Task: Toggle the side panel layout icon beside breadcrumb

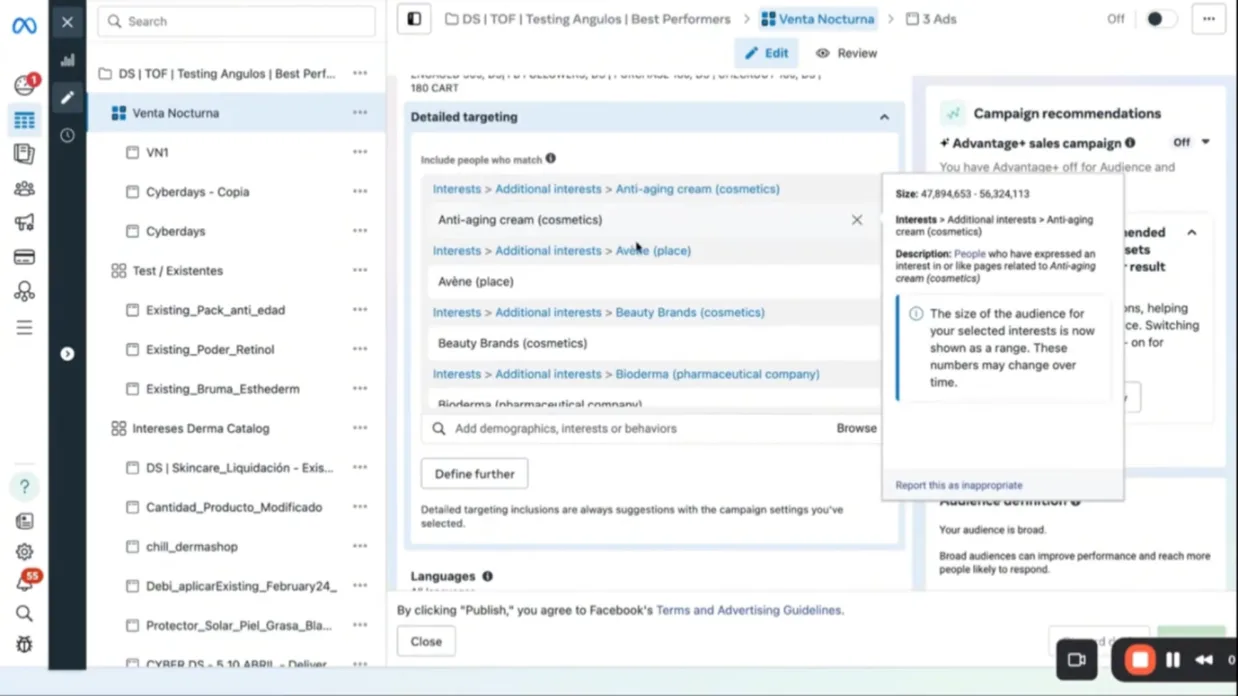Action: [414, 19]
